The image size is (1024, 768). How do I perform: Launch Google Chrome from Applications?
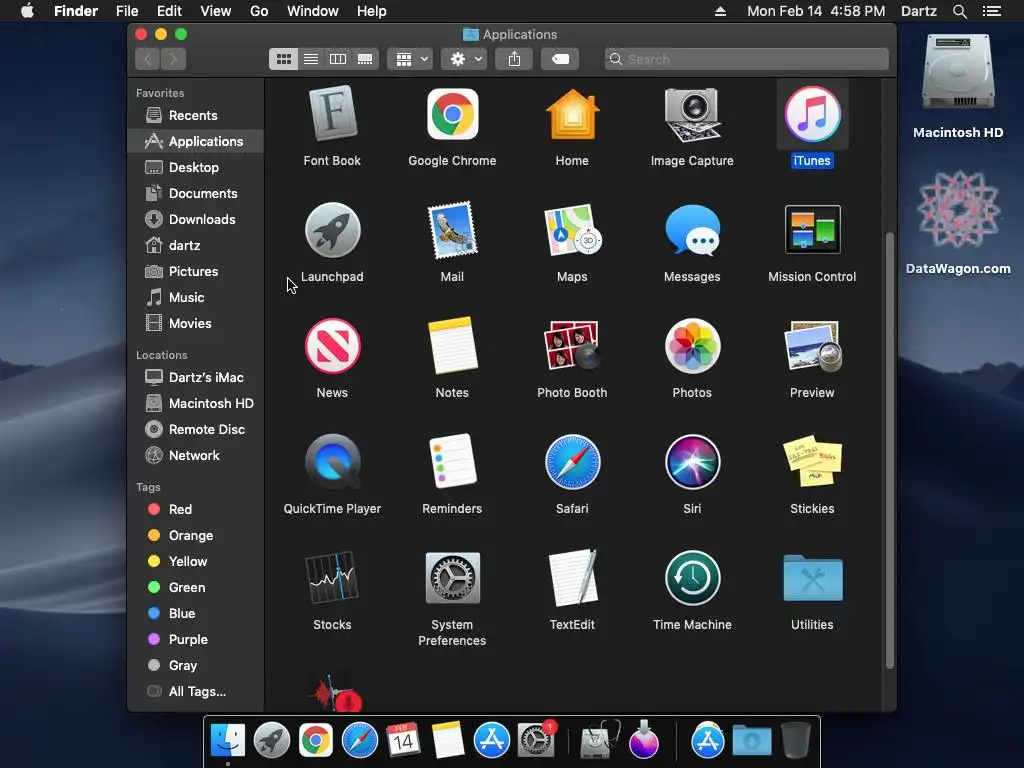[x=452, y=115]
